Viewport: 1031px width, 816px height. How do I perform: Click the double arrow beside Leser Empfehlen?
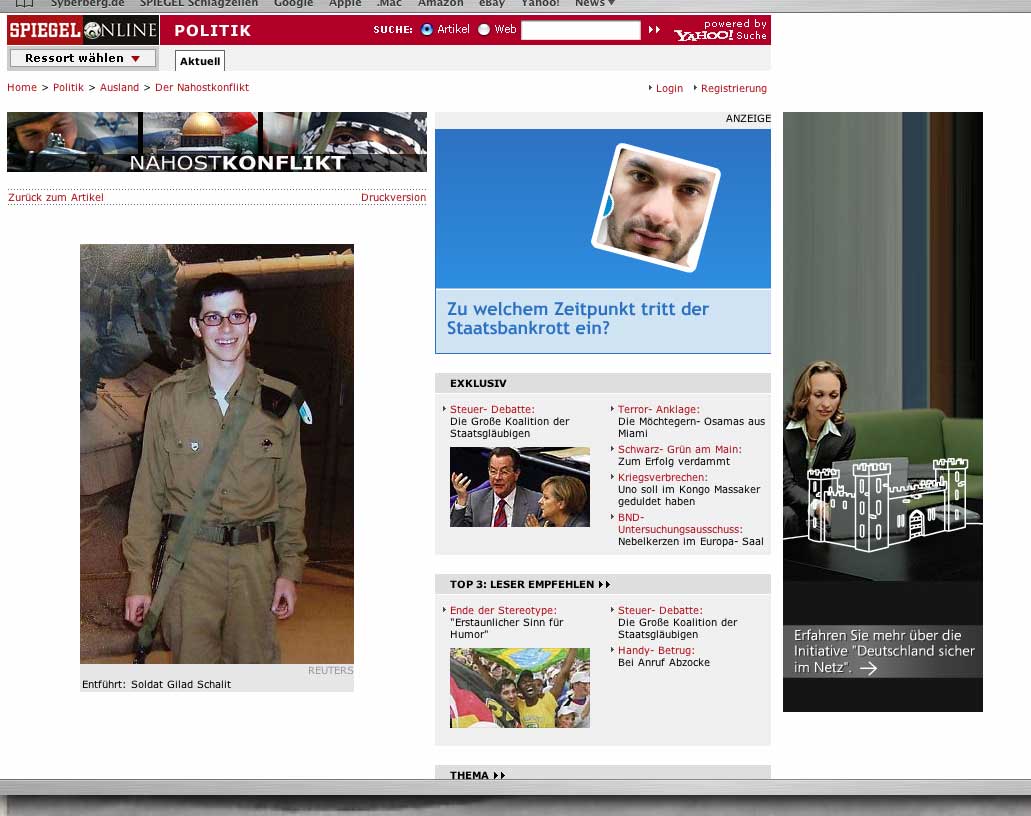coord(604,584)
